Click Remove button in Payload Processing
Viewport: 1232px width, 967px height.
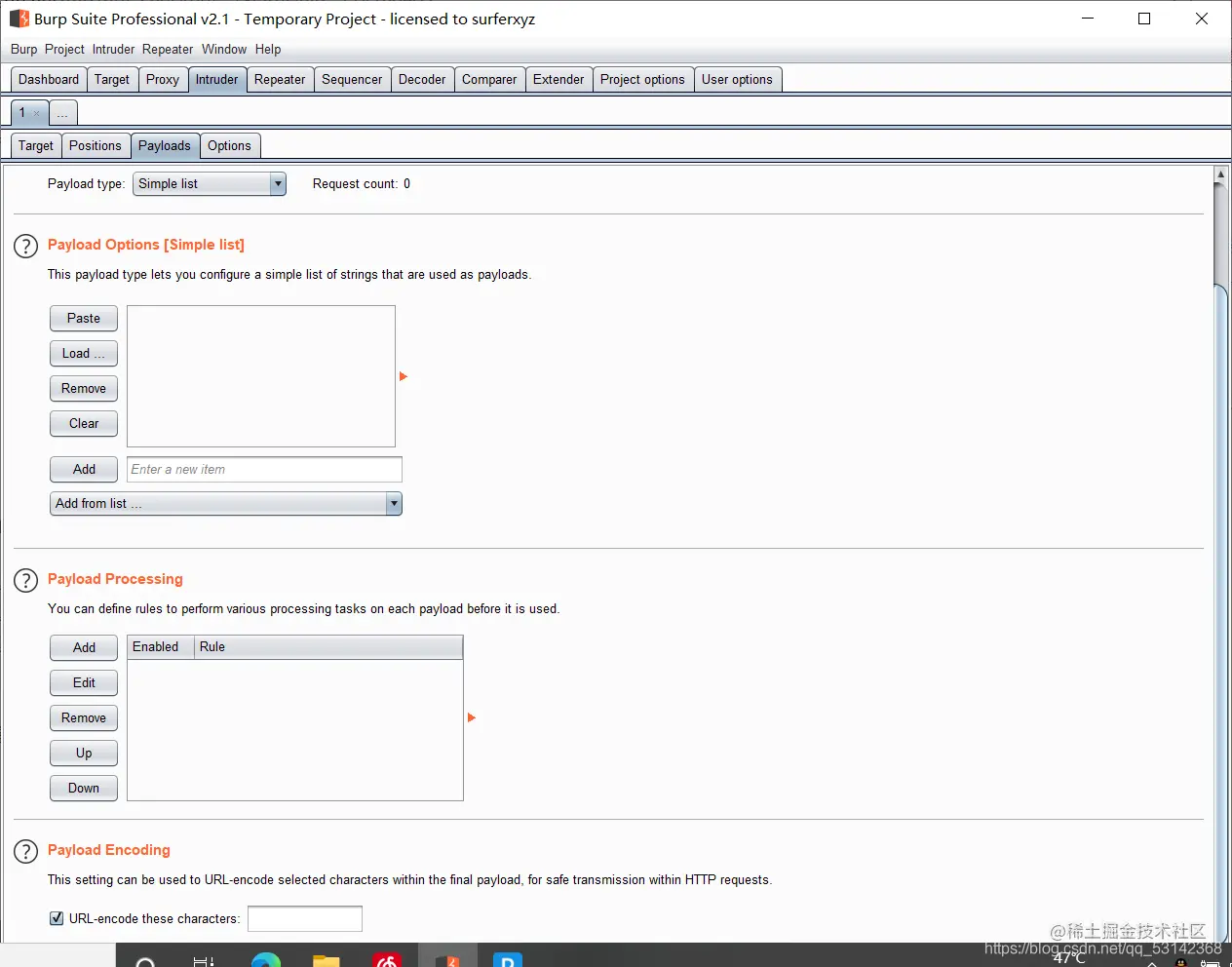[84, 718]
